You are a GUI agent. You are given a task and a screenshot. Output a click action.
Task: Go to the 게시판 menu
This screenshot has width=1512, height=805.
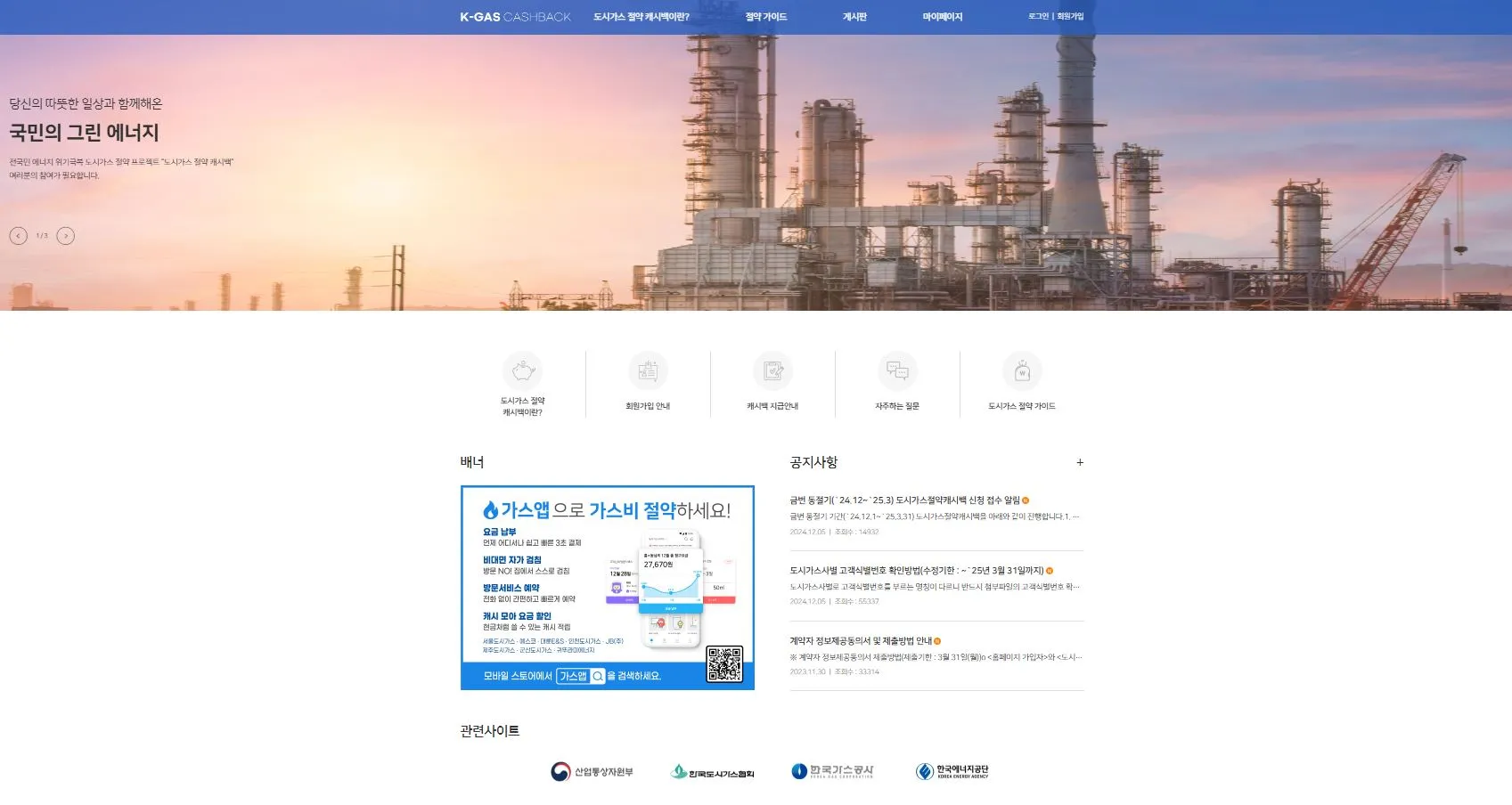855,16
